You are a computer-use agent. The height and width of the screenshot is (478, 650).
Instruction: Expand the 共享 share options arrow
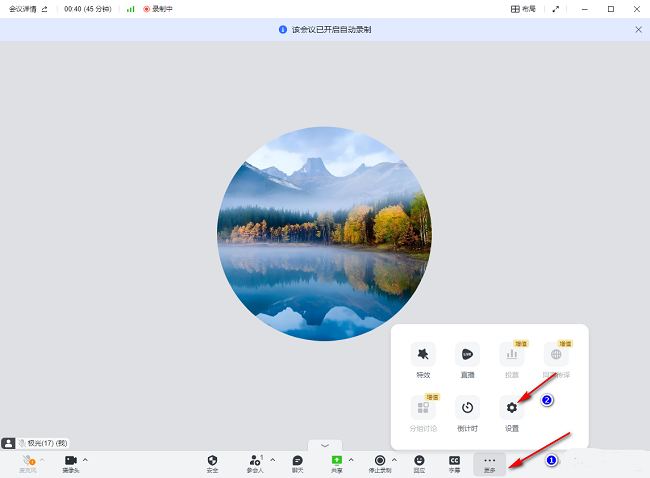tap(351, 459)
